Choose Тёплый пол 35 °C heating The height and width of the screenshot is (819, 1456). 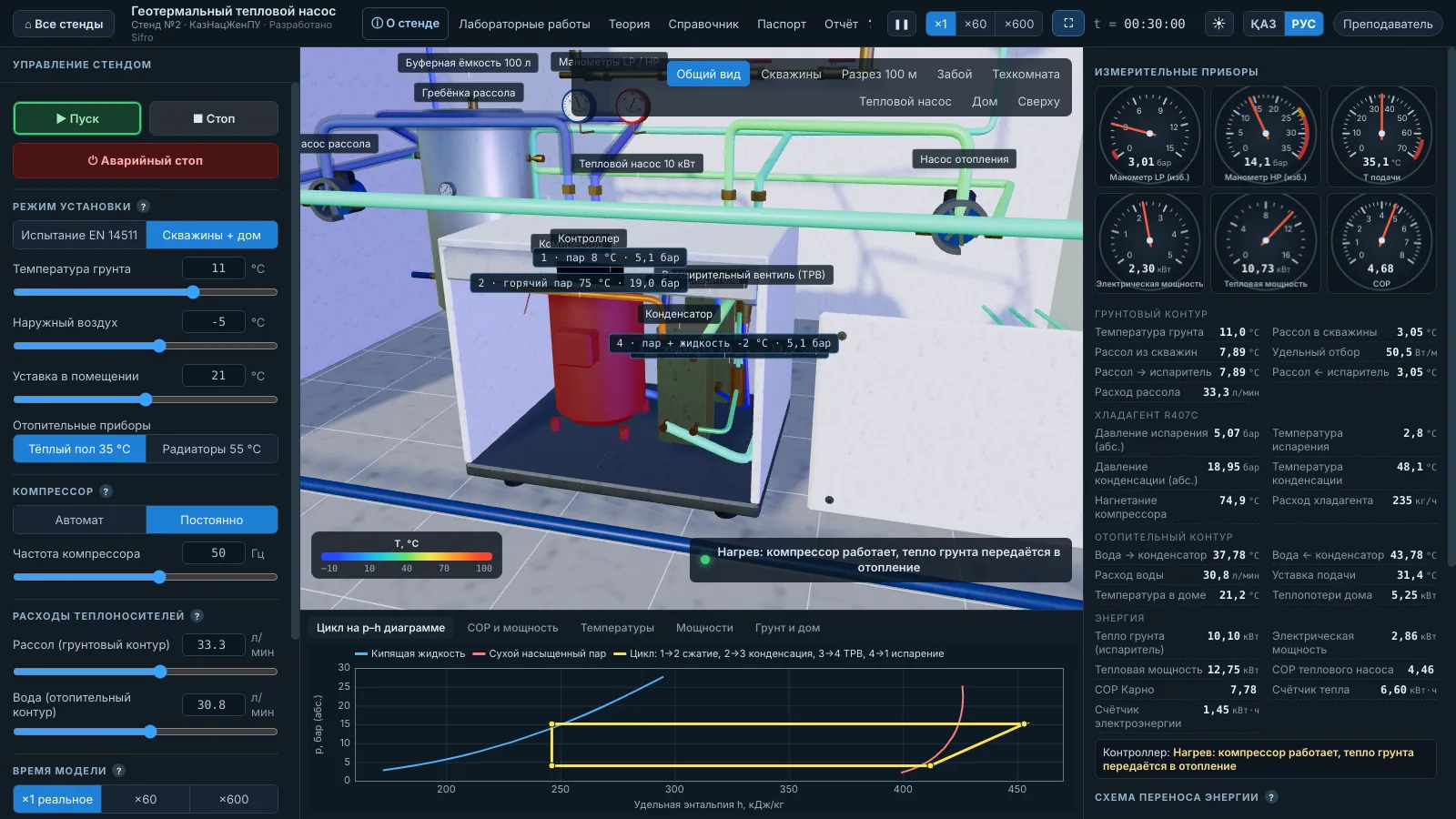tap(79, 449)
